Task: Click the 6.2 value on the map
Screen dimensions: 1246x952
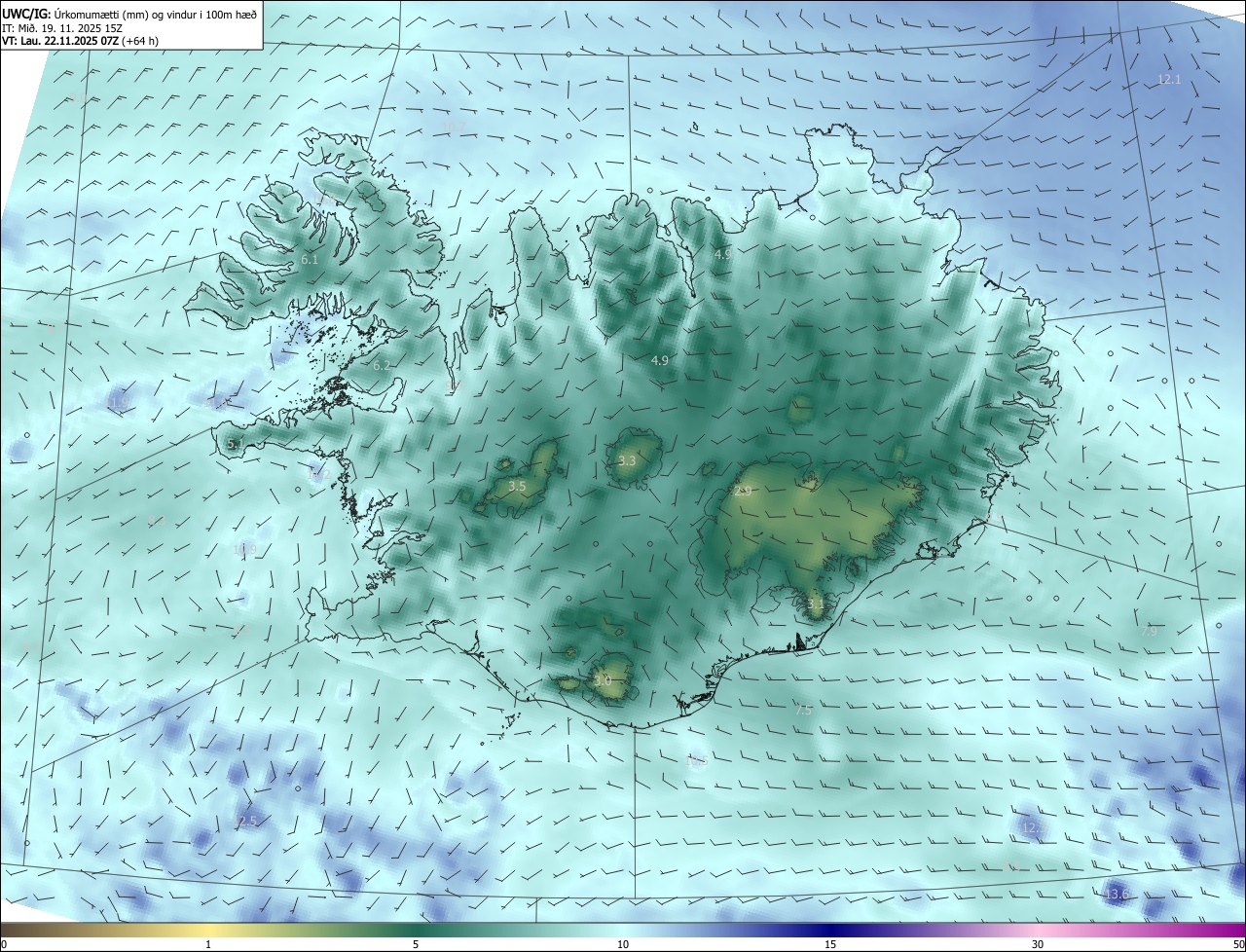Action: click(381, 366)
